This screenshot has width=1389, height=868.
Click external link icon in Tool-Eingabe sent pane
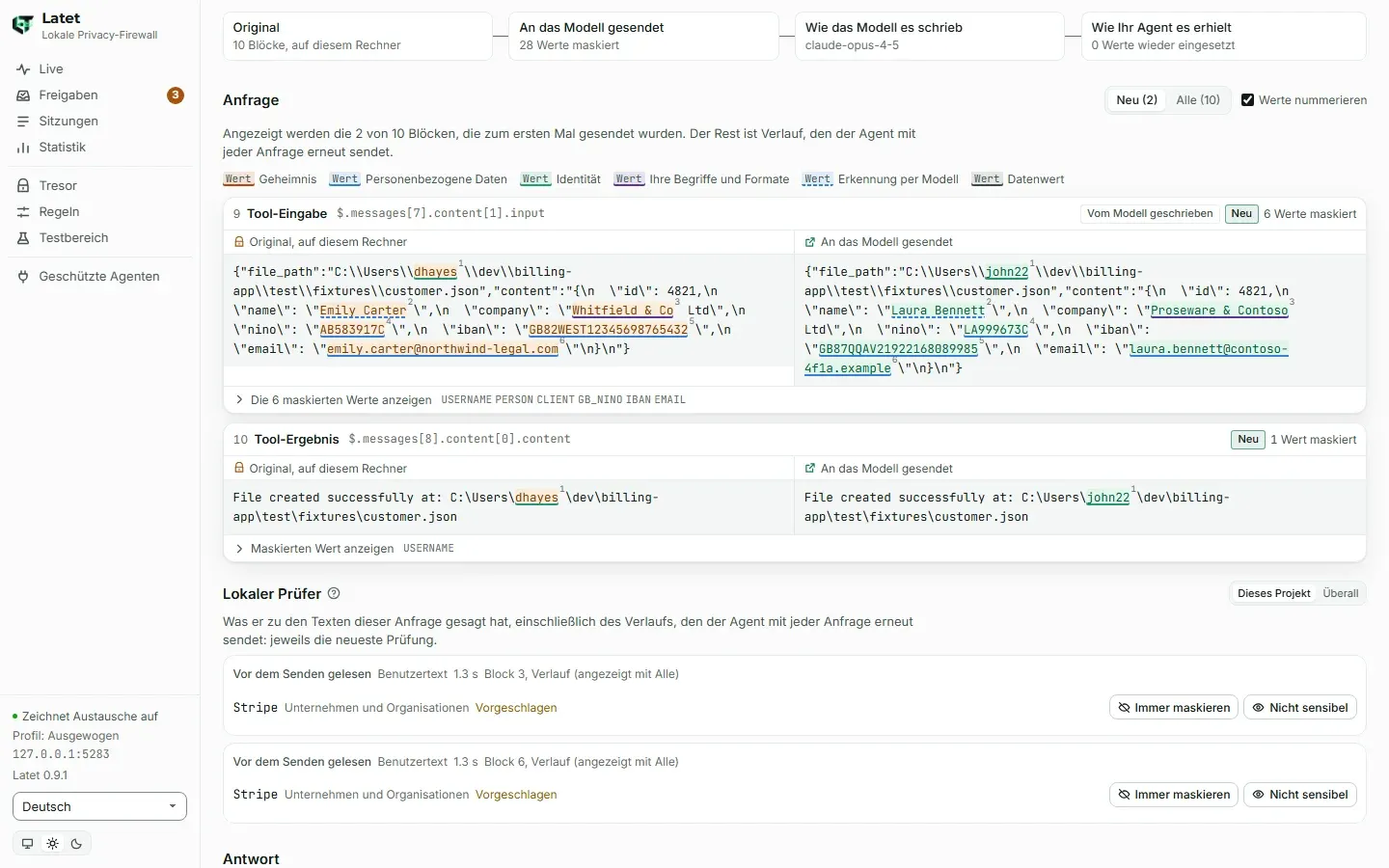coord(810,242)
